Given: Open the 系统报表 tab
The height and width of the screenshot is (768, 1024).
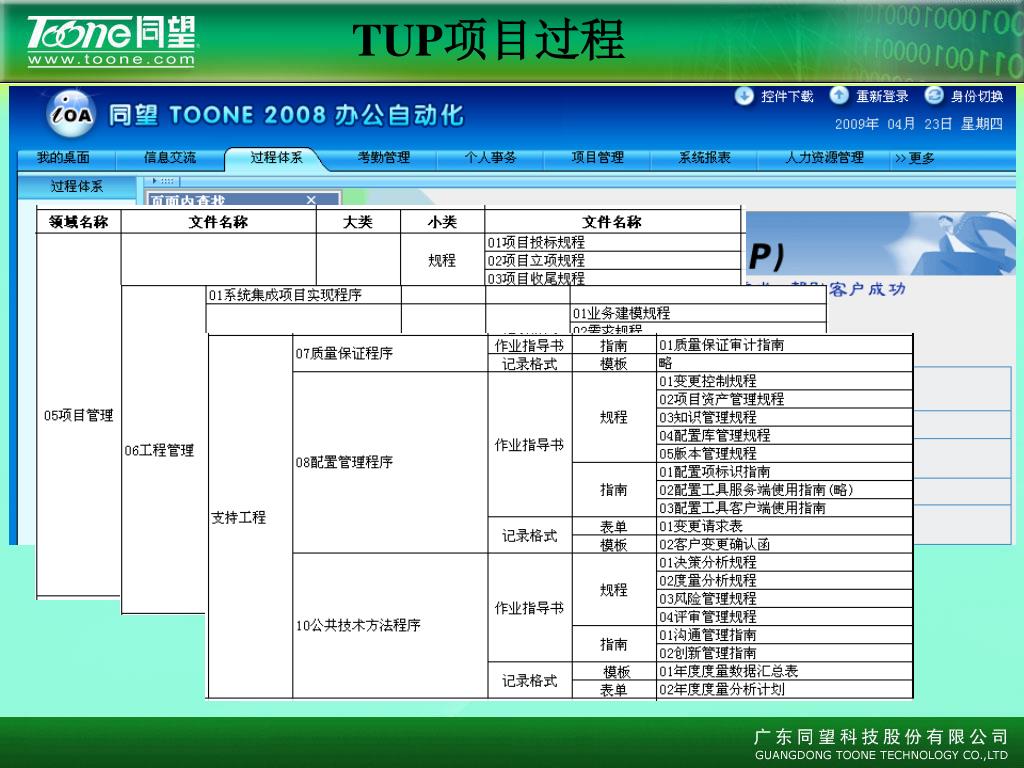Looking at the screenshot, I should (x=705, y=157).
